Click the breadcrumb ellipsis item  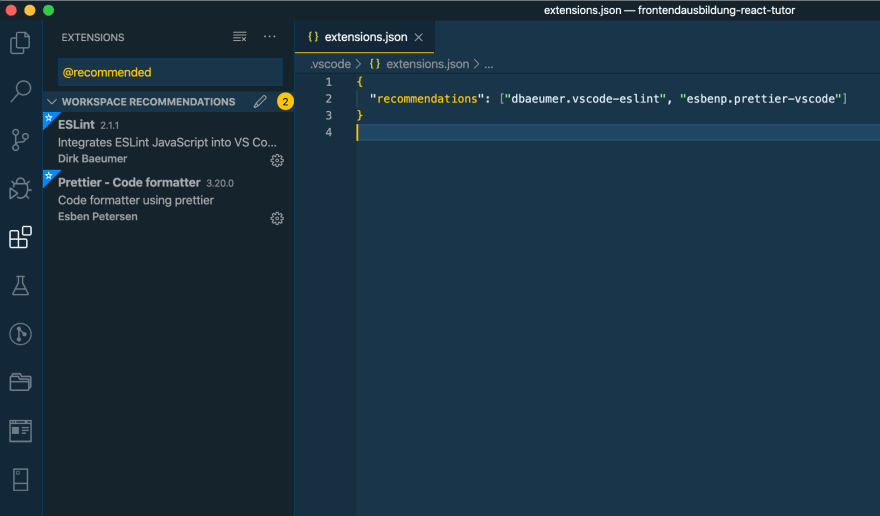pyautogui.click(x=489, y=65)
